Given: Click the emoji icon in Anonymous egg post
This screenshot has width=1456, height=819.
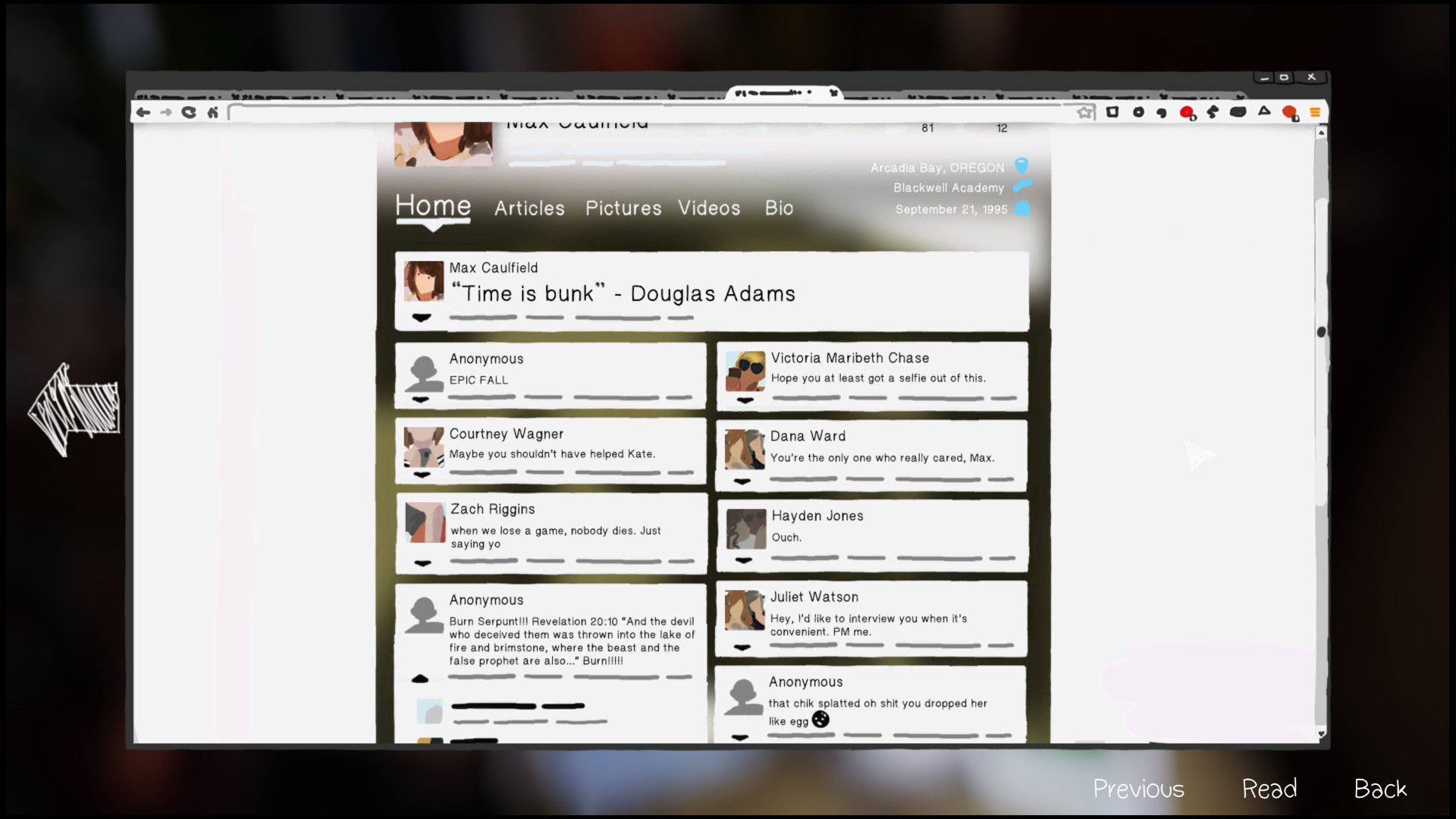Looking at the screenshot, I should (821, 719).
